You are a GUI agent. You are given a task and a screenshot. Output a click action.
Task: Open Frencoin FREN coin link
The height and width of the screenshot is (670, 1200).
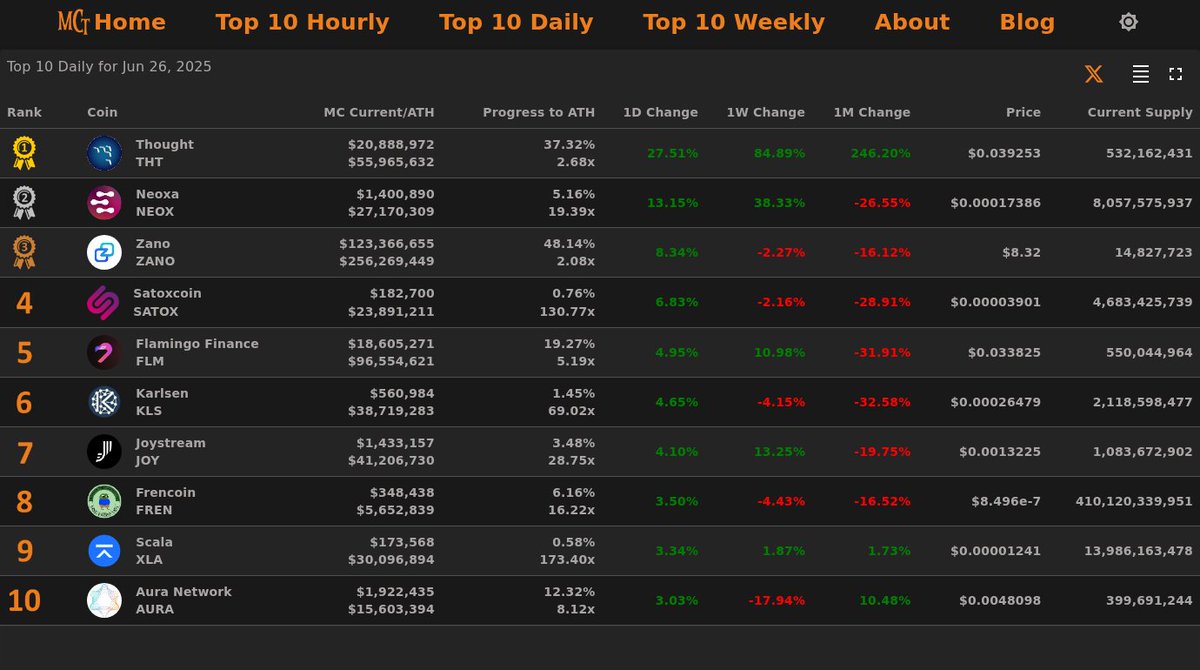[165, 501]
